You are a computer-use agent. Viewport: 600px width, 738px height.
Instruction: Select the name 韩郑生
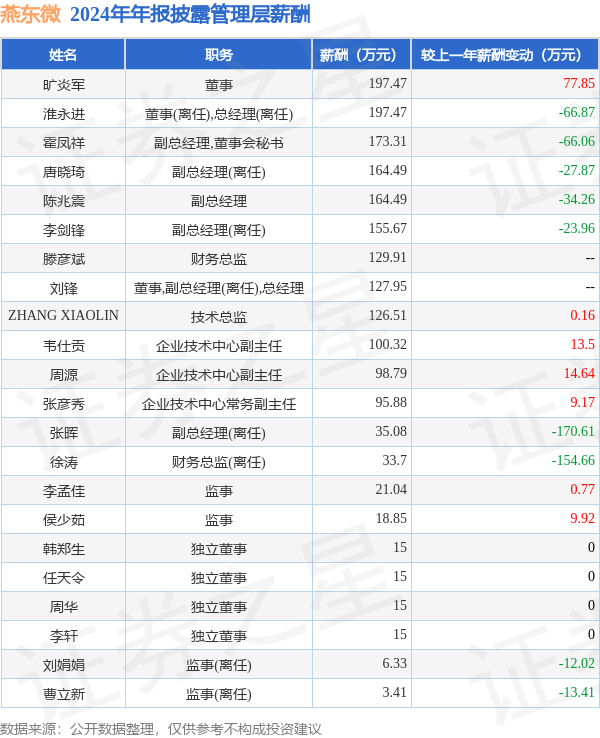pyautogui.click(x=64, y=549)
